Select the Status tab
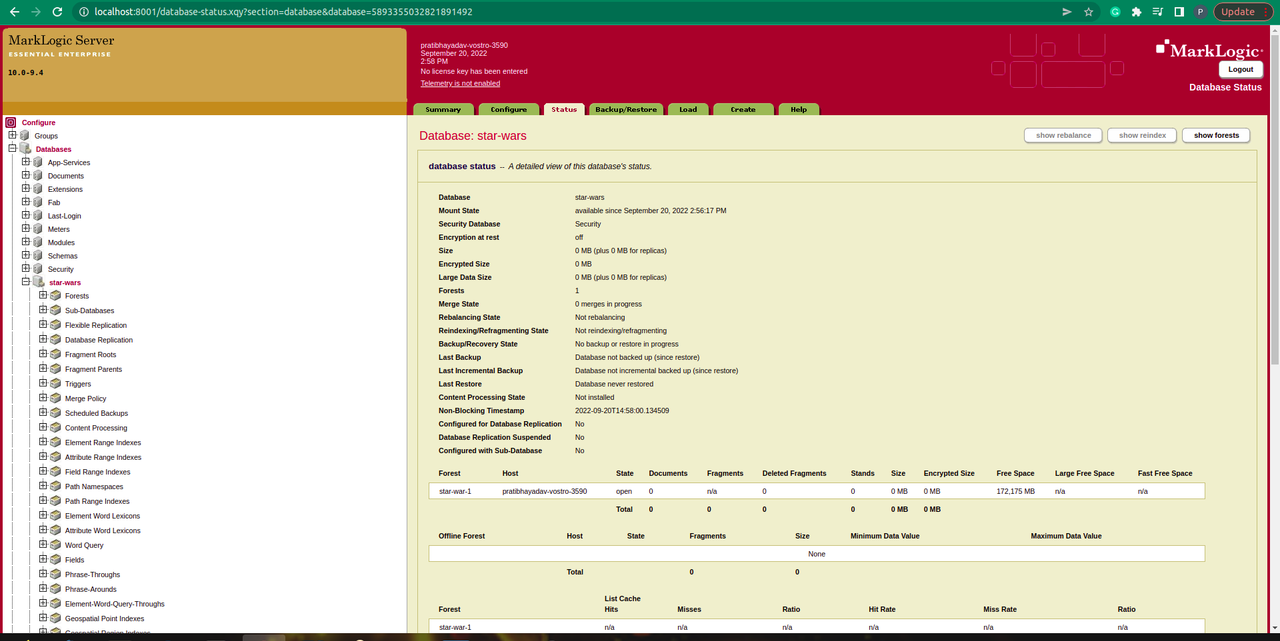1280x641 pixels. pos(564,109)
